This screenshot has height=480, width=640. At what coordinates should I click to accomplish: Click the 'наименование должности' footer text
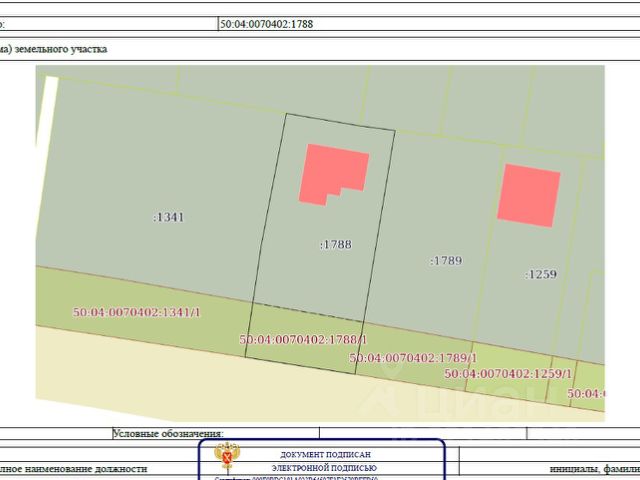86,469
